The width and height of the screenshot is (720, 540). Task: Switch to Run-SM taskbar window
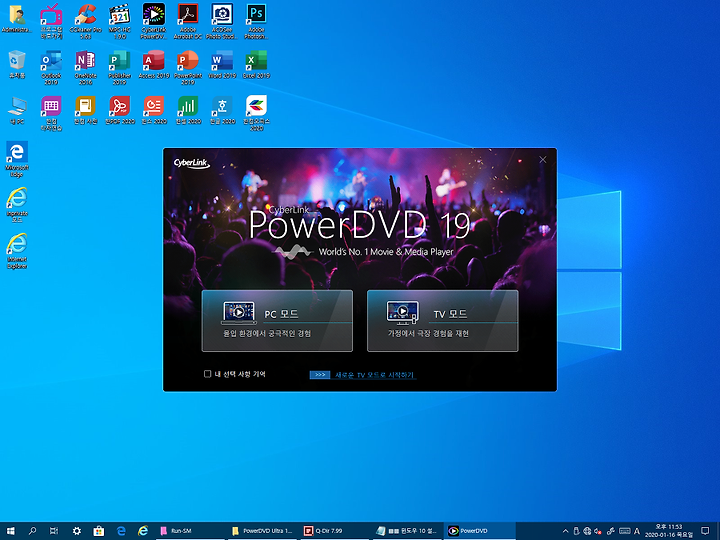pos(189,531)
